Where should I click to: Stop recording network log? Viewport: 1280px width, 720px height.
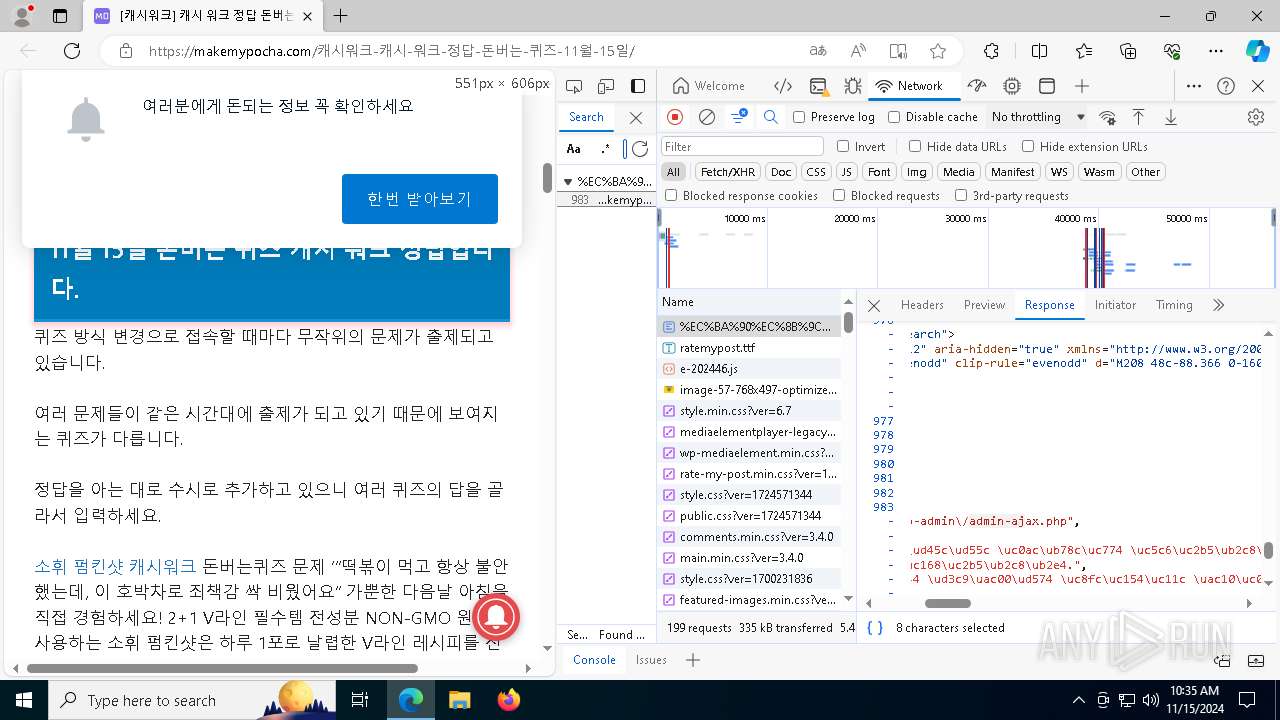(x=675, y=117)
